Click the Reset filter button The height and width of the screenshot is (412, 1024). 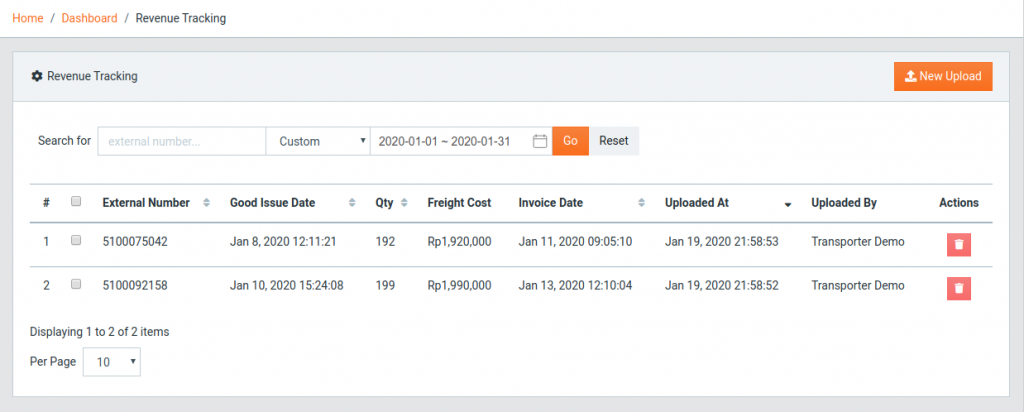(614, 141)
